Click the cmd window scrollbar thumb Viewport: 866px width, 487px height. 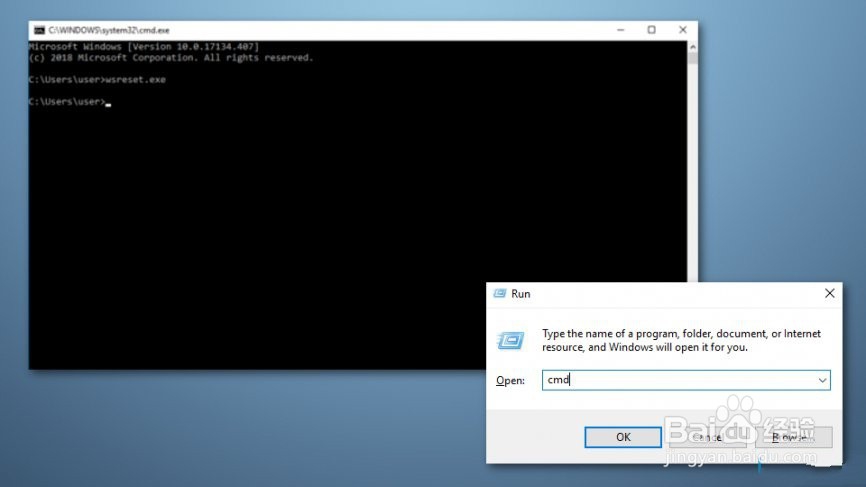point(693,58)
